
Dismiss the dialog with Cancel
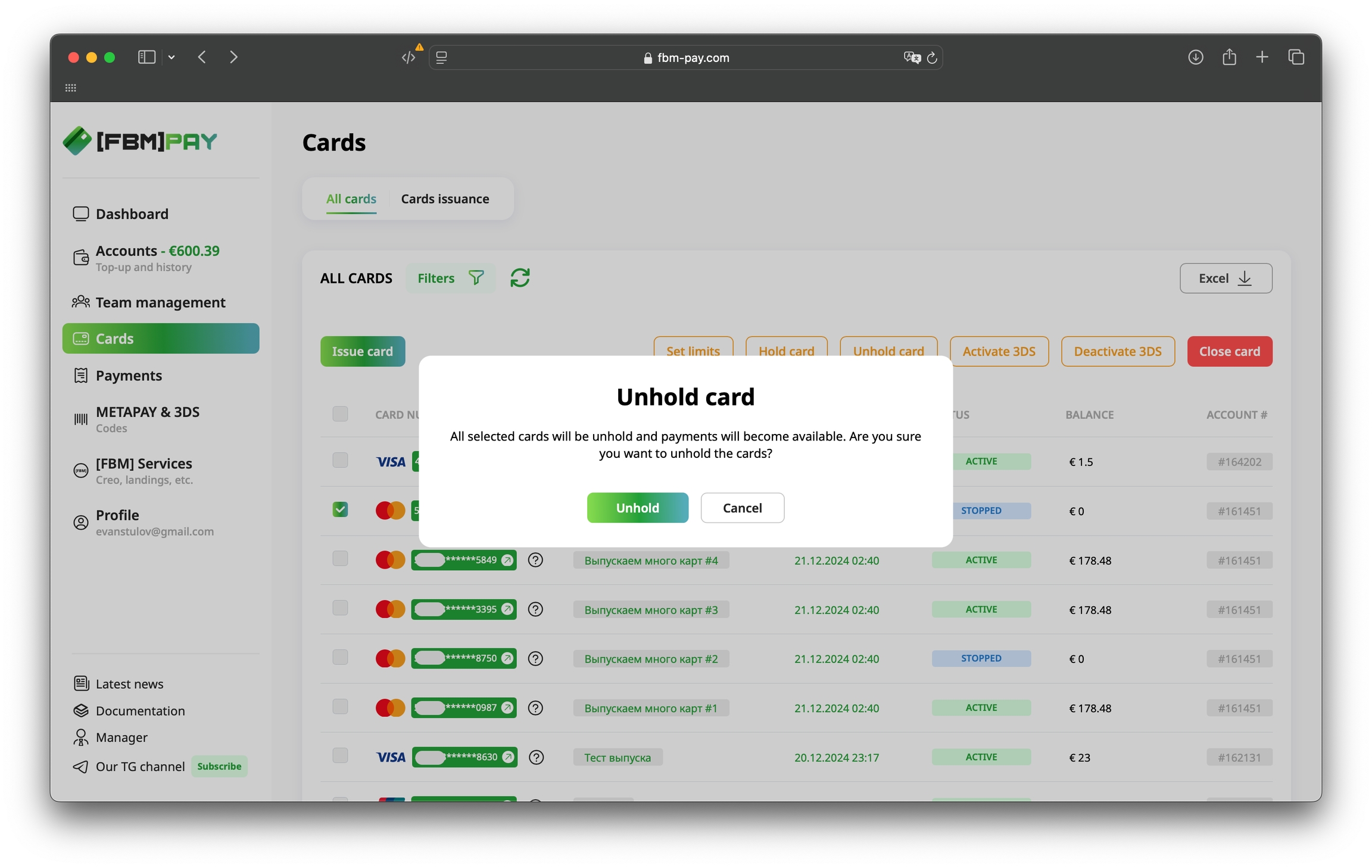click(x=742, y=508)
